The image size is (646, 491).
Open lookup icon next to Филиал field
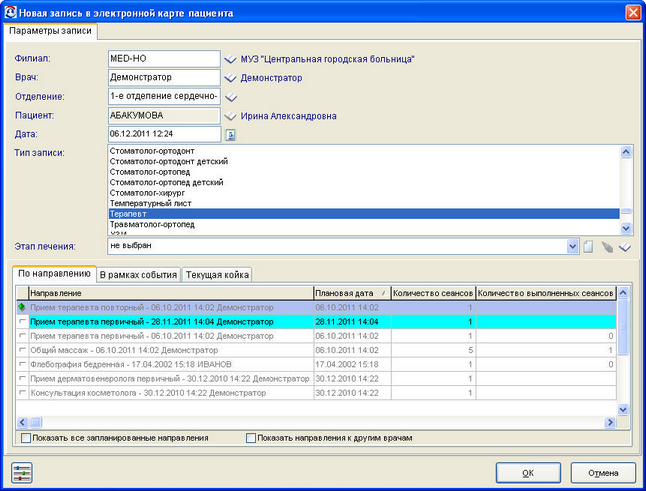click(x=230, y=59)
